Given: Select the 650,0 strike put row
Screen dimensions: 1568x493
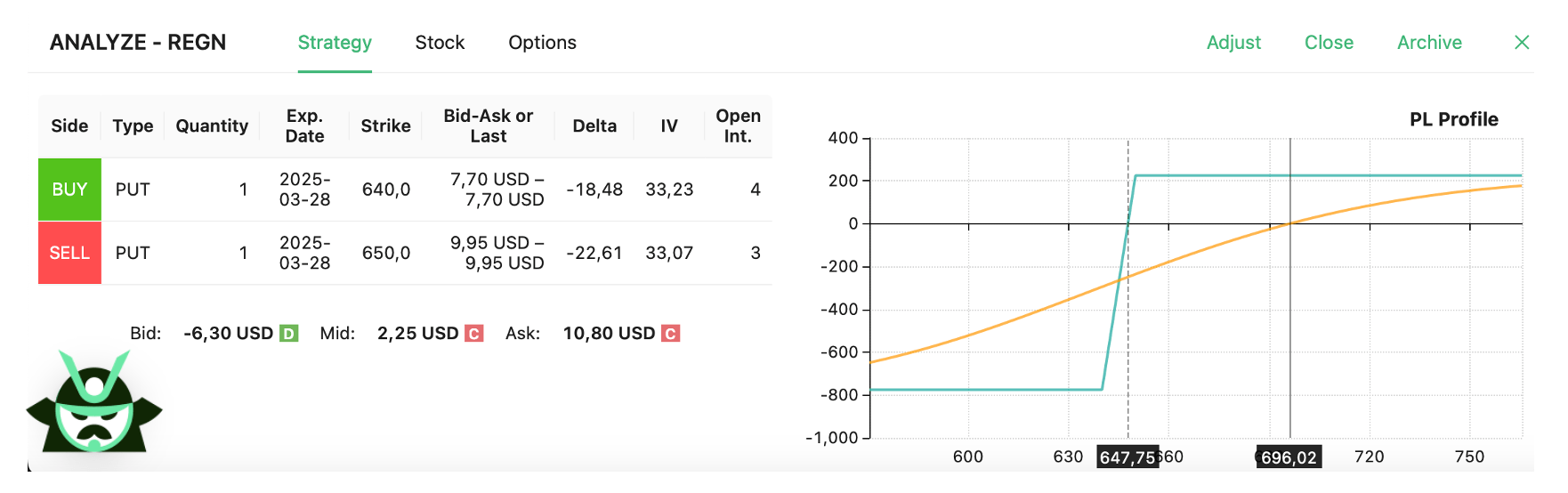Looking at the screenshot, I should pyautogui.click(x=386, y=253).
